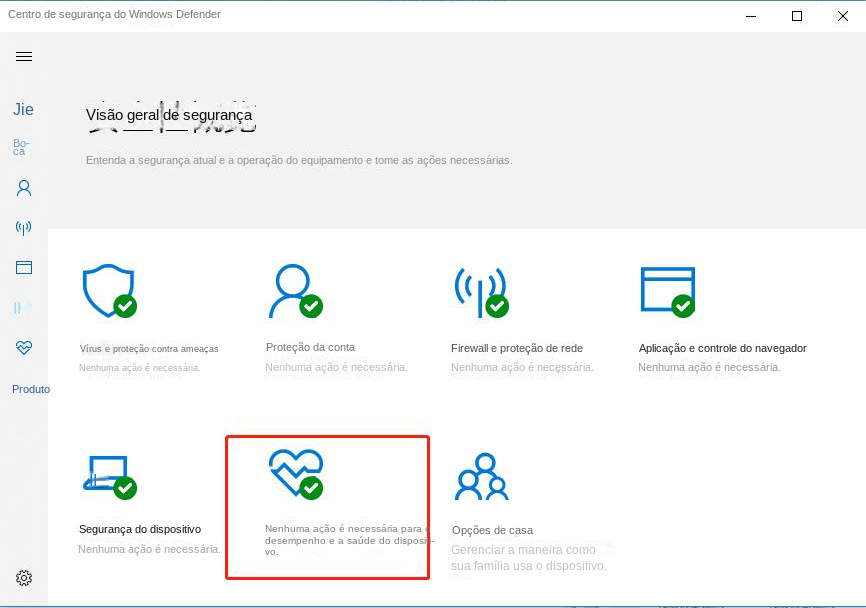Open 'Opções de casa' label

(x=492, y=530)
